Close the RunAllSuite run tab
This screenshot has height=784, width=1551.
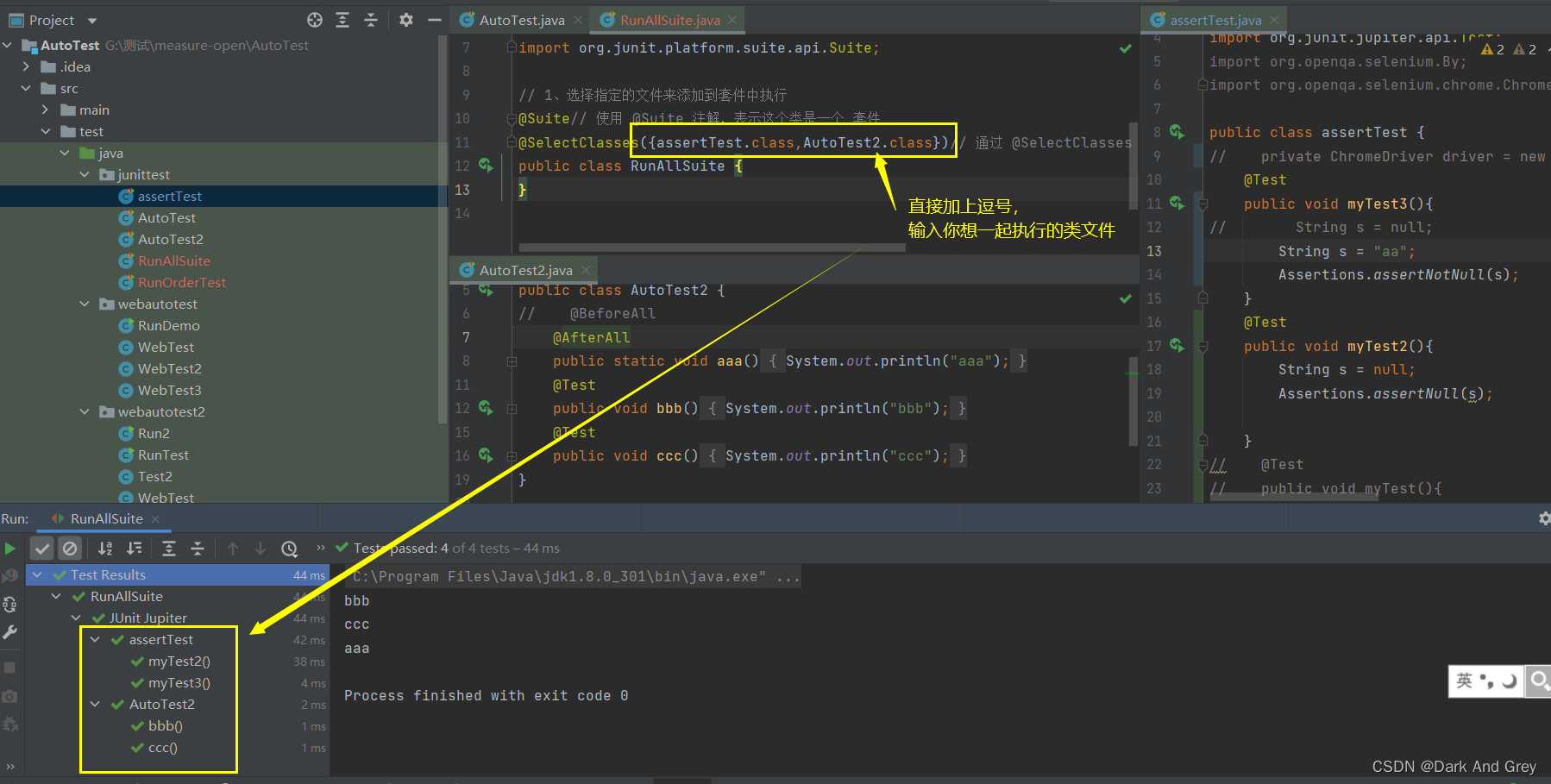click(x=155, y=518)
